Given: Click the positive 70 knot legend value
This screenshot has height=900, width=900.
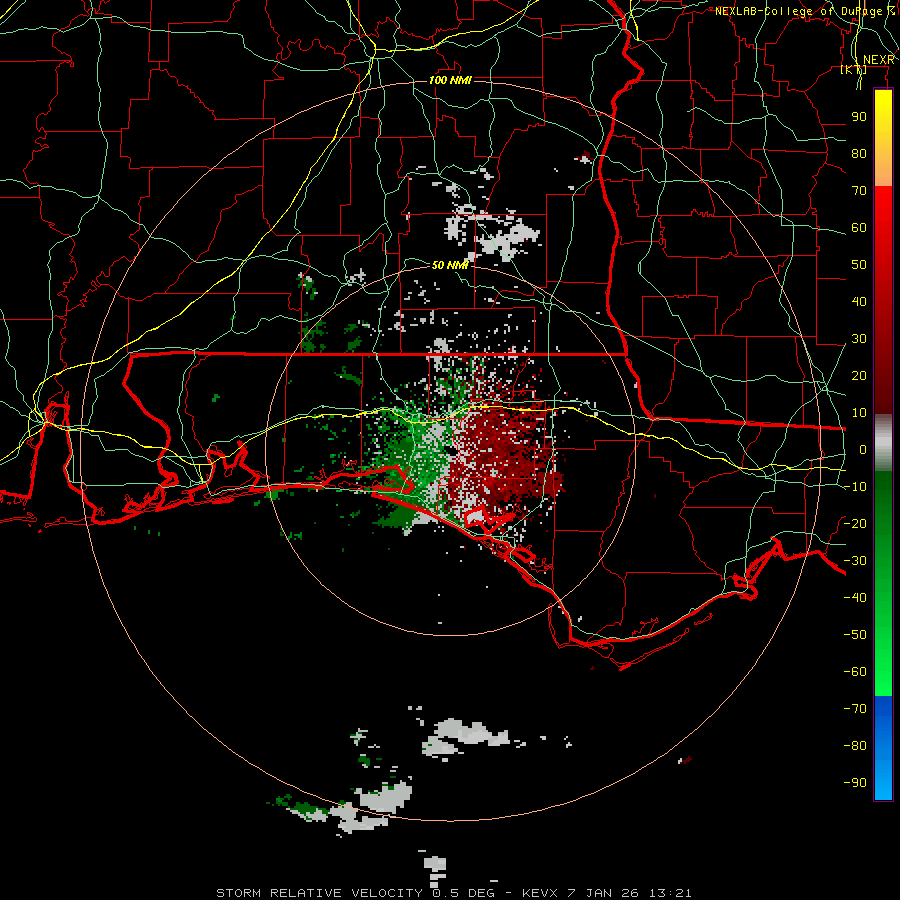Looking at the screenshot, I should point(859,191).
